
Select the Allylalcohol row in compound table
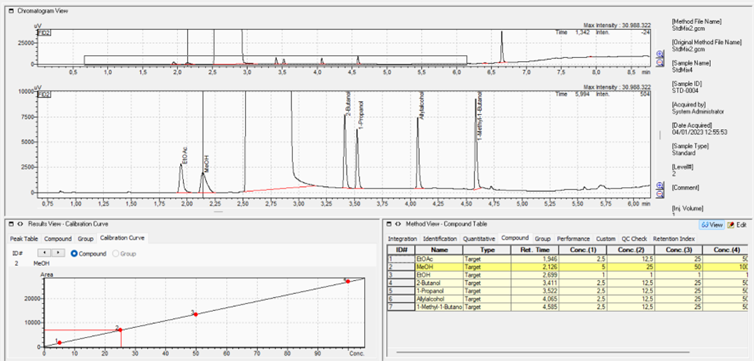(567, 299)
